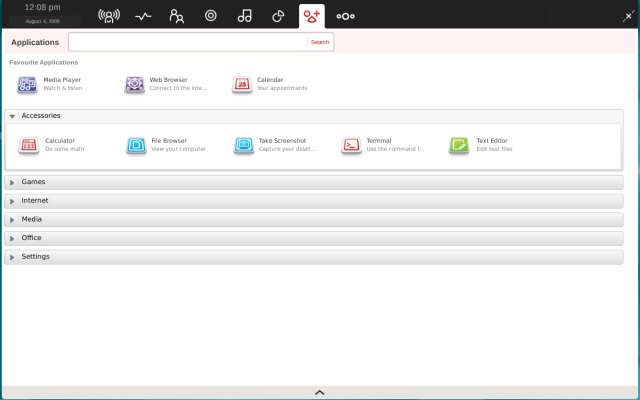Click the 'Your appointments' description text

282,88
